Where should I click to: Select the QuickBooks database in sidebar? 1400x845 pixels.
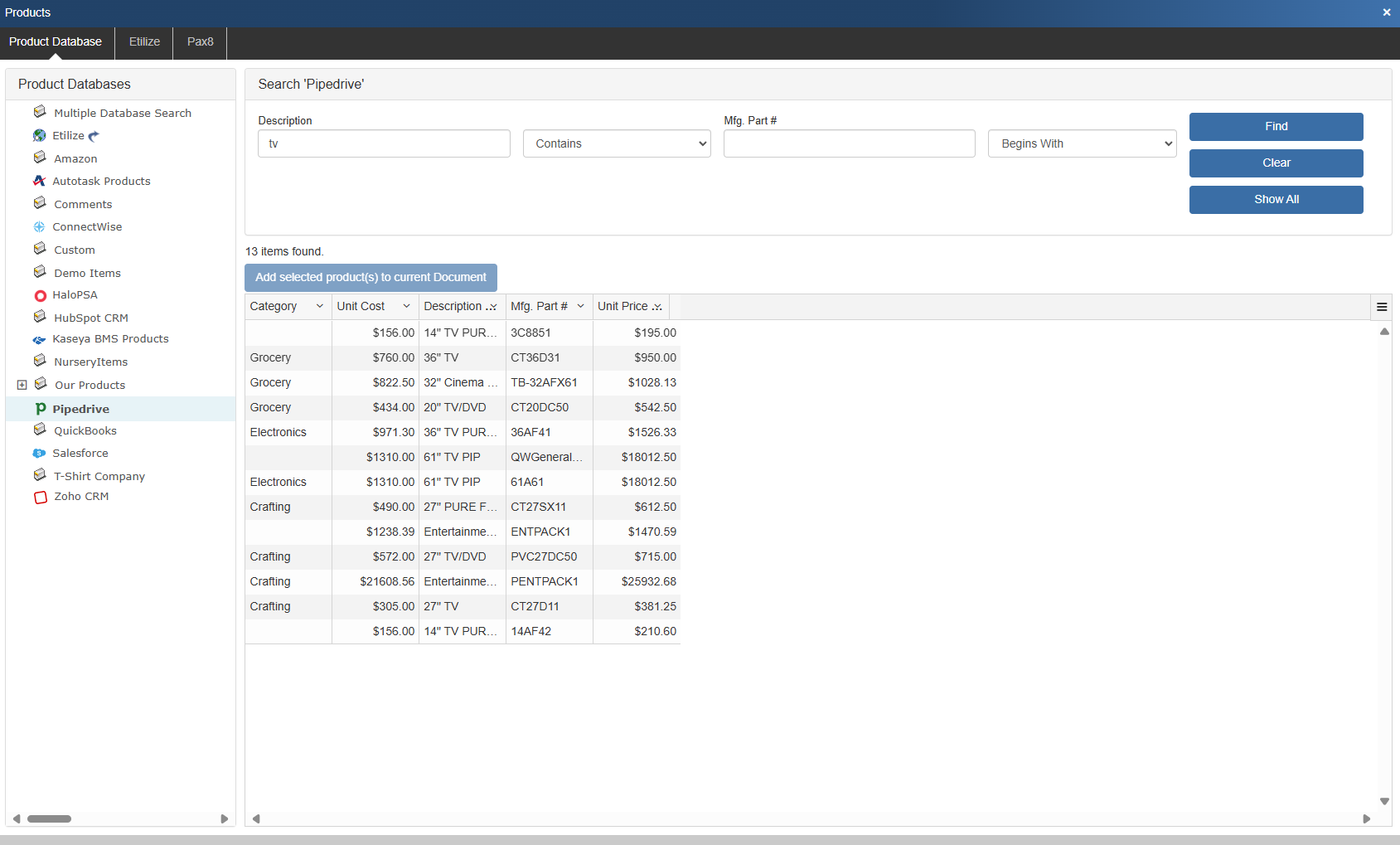coord(85,430)
